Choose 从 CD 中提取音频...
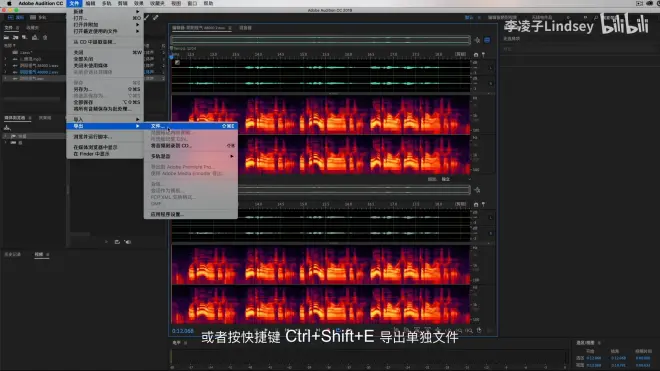The height and width of the screenshot is (371, 660). pos(105,42)
